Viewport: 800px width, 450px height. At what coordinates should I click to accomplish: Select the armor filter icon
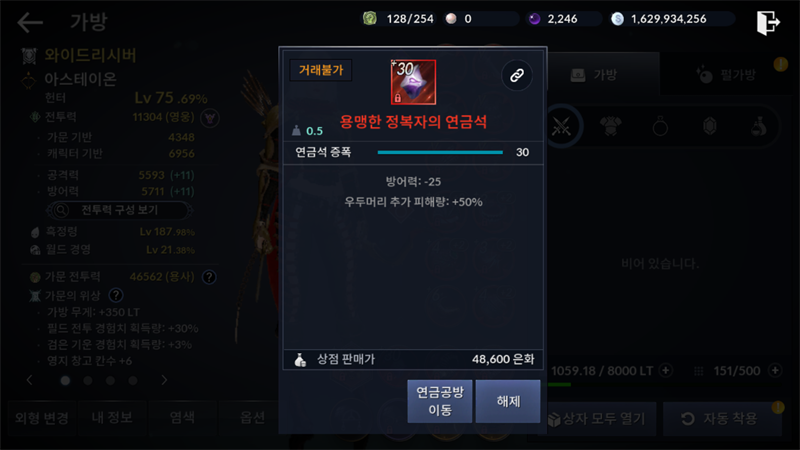[610, 126]
